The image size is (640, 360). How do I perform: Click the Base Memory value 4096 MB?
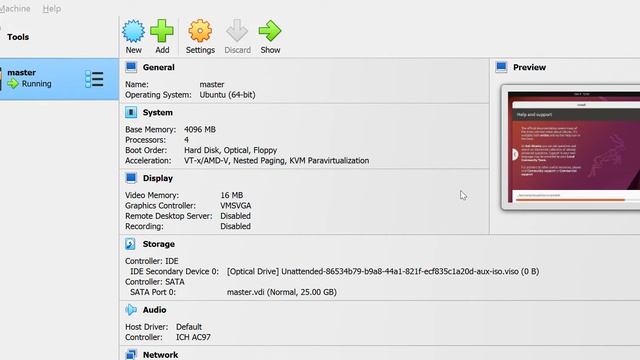[x=200, y=129]
